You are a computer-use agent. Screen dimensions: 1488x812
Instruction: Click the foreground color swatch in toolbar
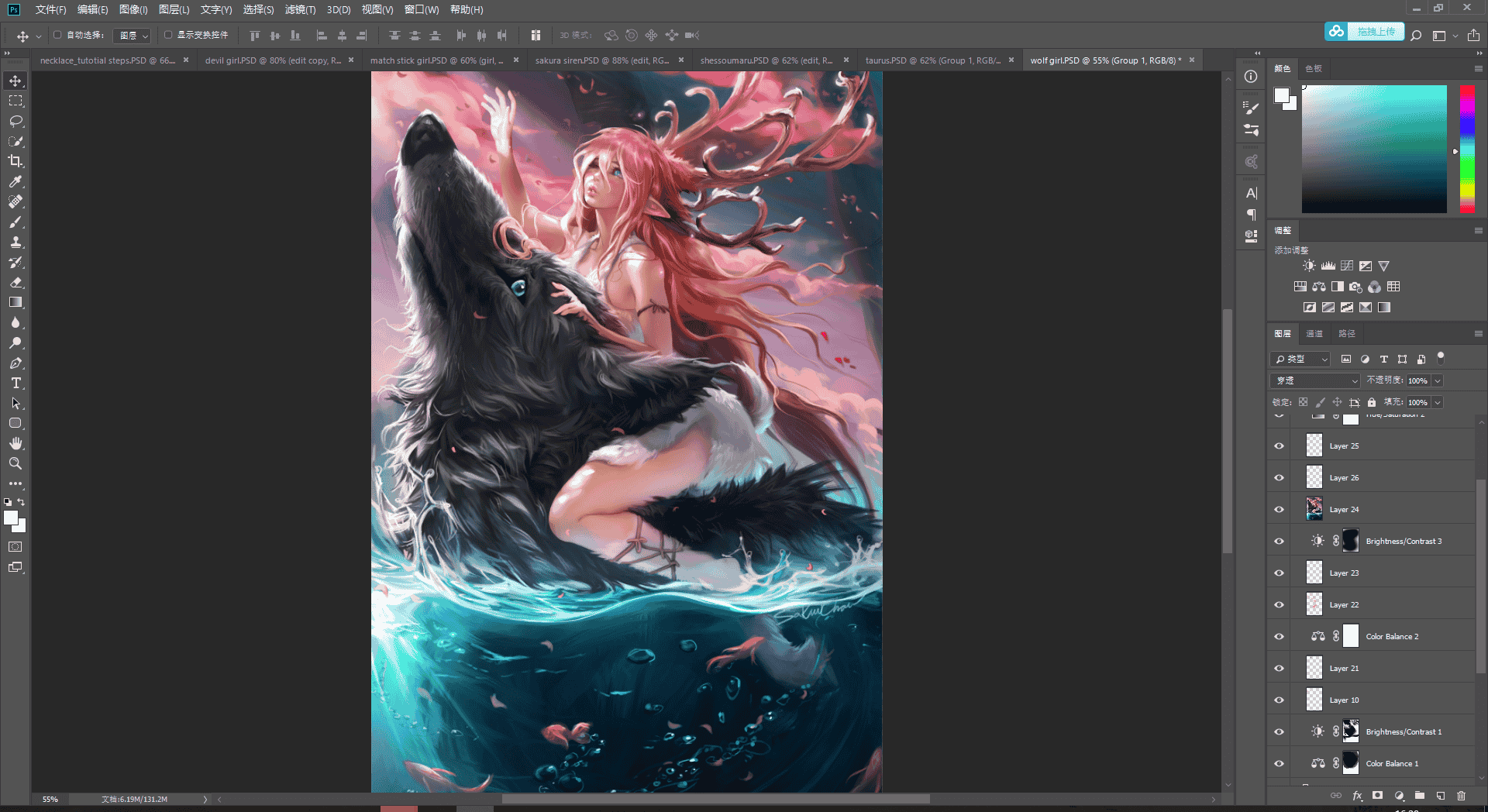(11, 518)
